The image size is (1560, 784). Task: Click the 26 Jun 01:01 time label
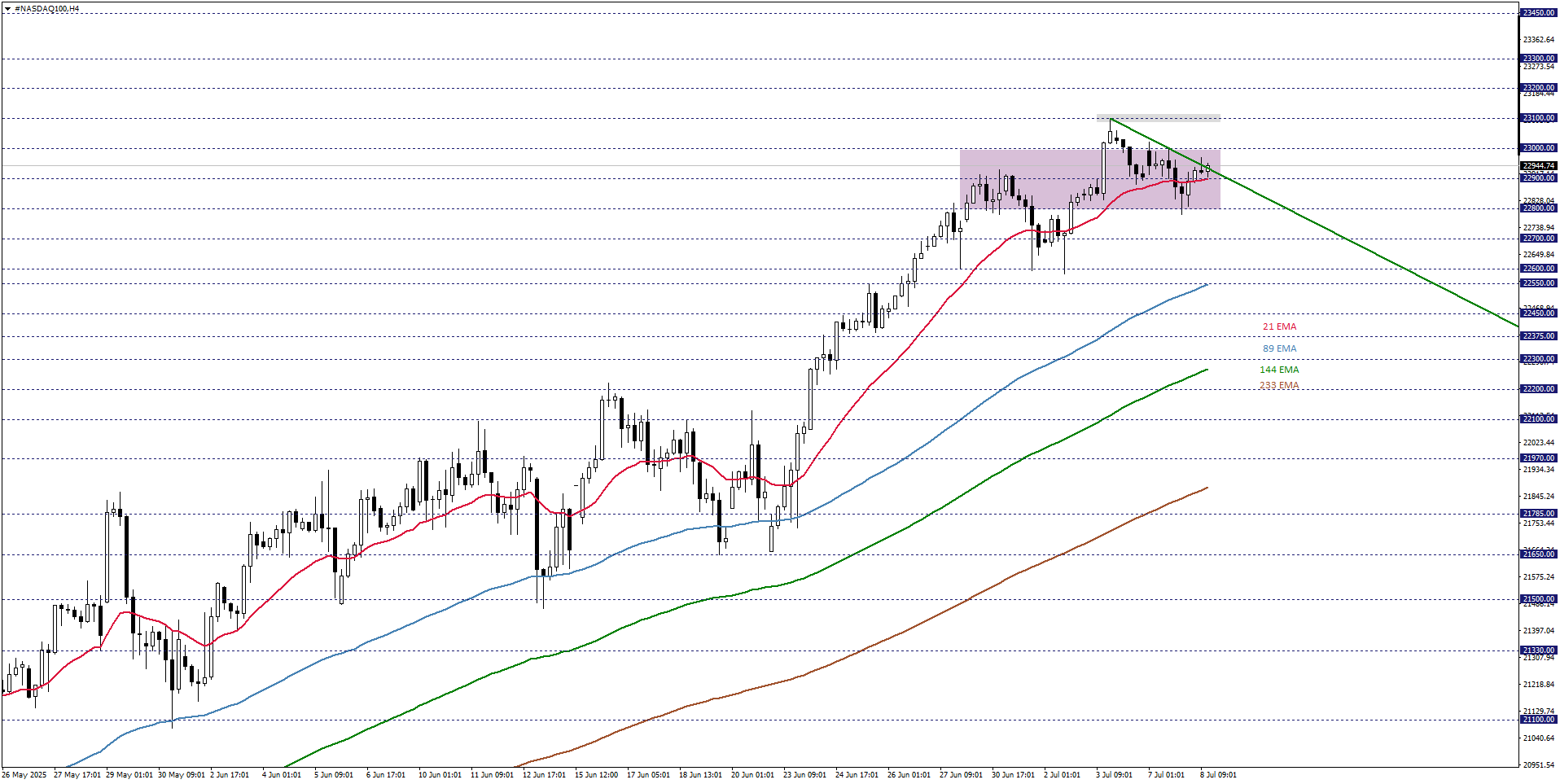[909, 775]
